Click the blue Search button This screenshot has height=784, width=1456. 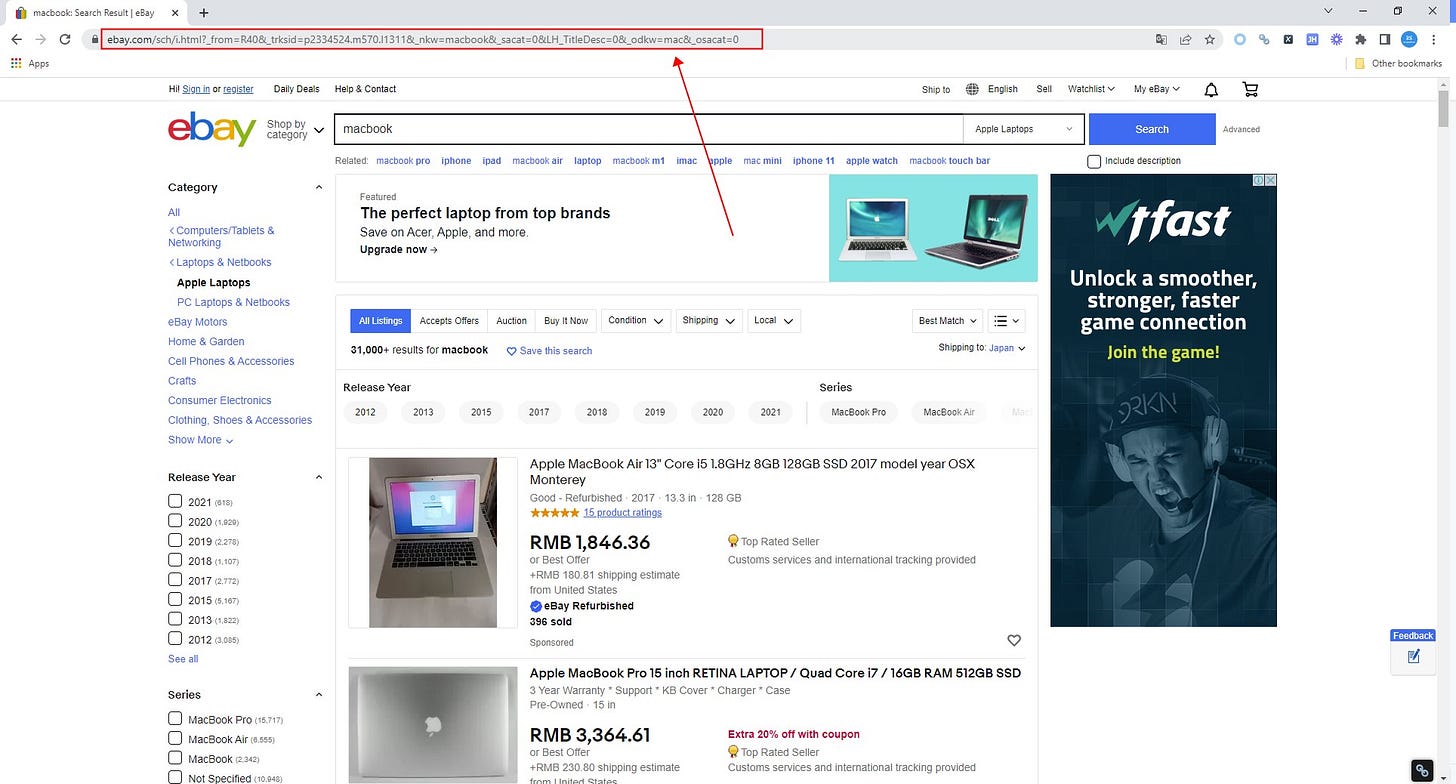1152,129
